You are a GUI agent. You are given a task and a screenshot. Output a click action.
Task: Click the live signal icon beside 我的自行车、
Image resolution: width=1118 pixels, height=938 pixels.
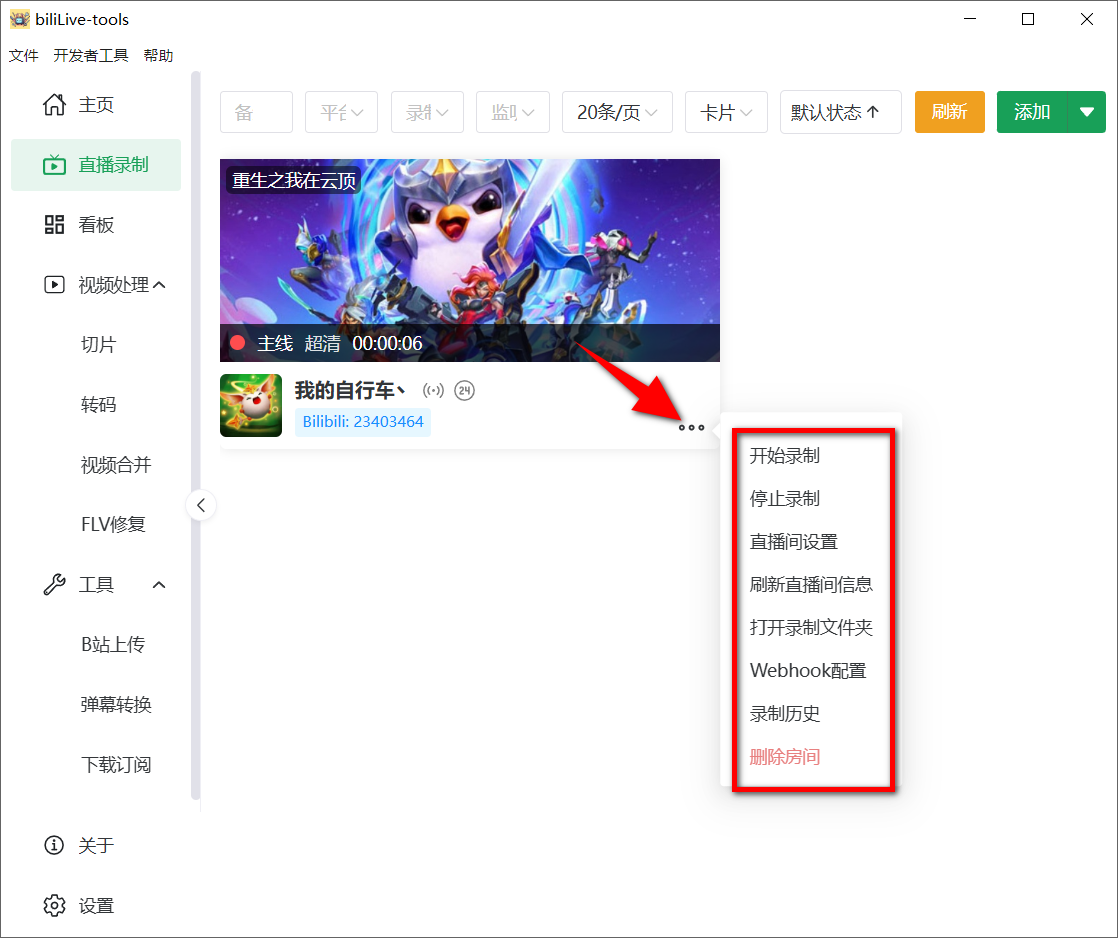[434, 390]
